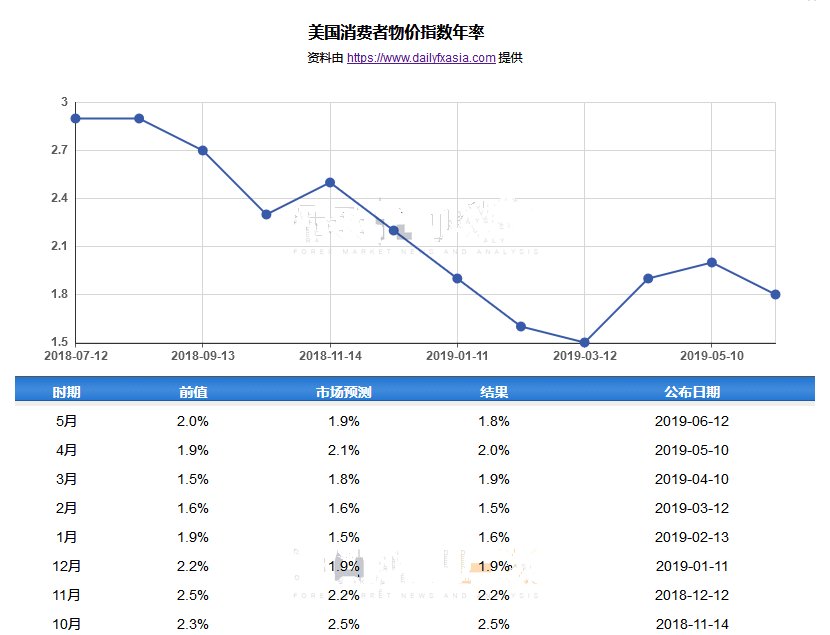Viewport: 830px width, 635px height.
Task: Select the 12月 row period cell
Action: tap(67, 566)
